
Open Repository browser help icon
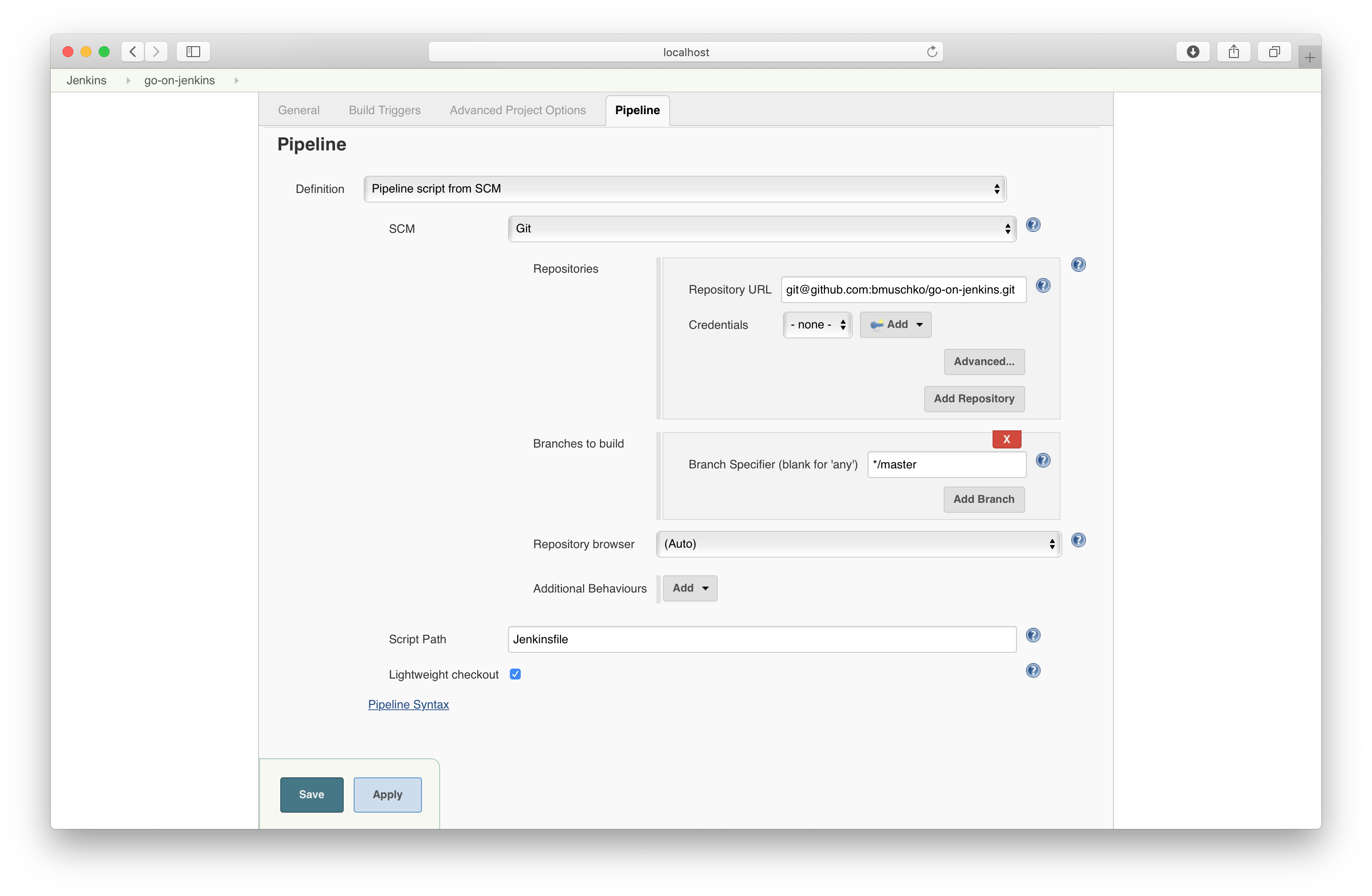[1077, 540]
